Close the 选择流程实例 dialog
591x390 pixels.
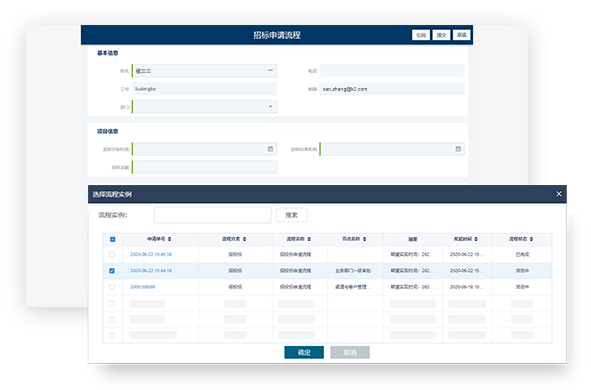click(559, 194)
